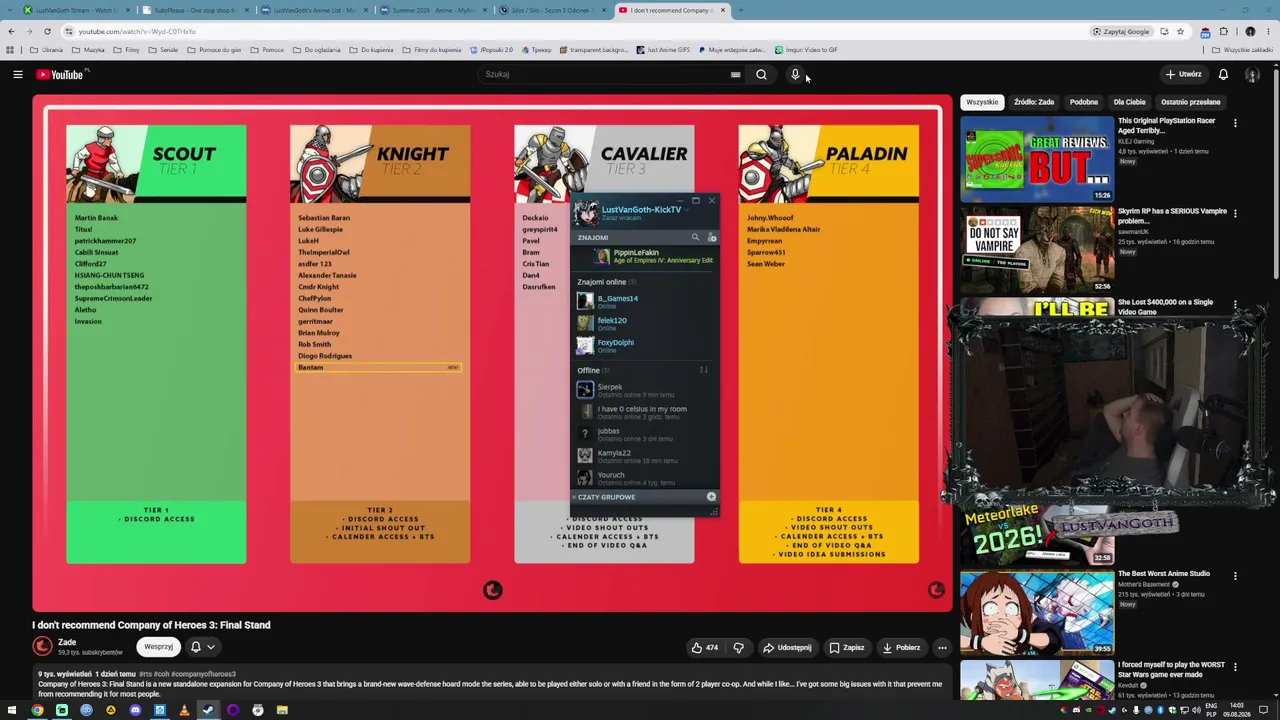Create a new group chat with plus icon

[711, 497]
